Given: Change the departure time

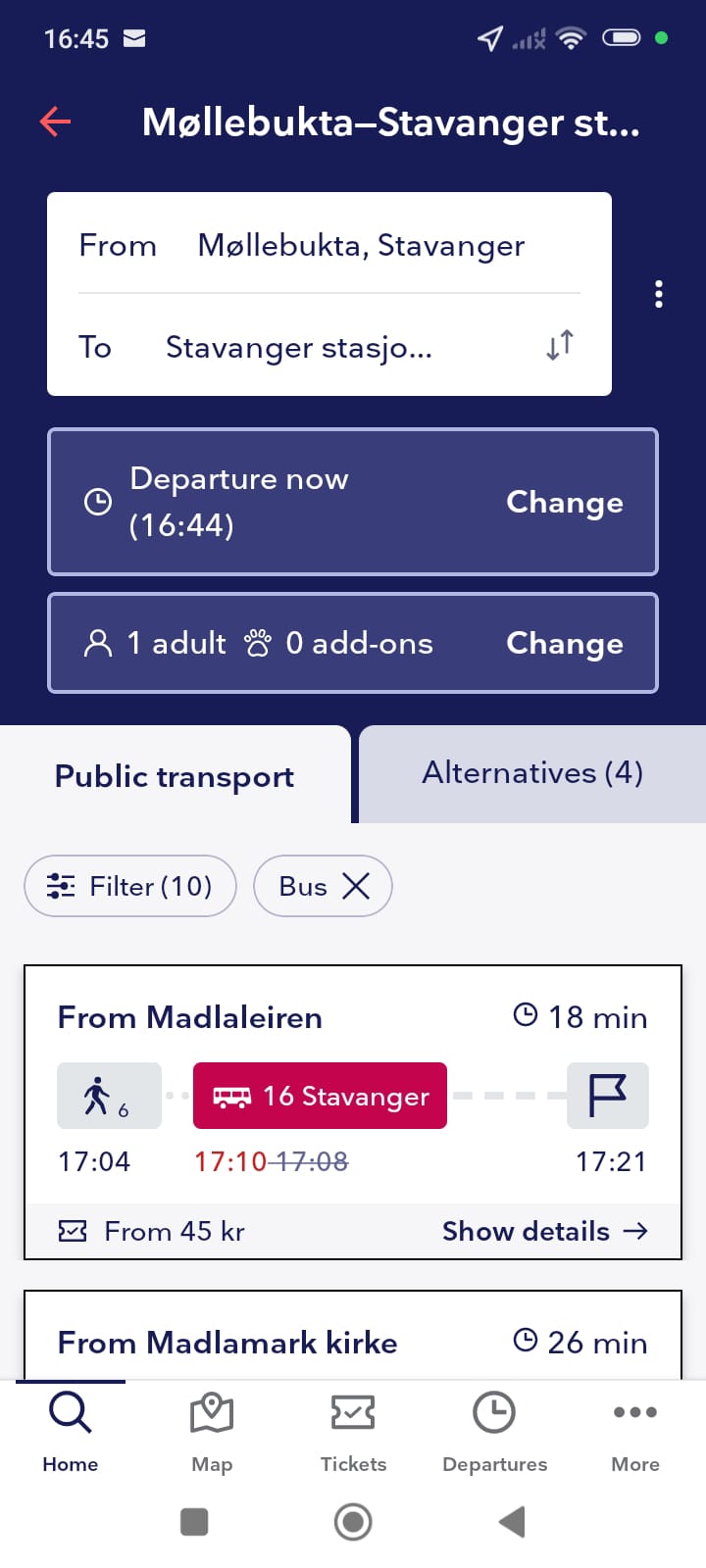Looking at the screenshot, I should (564, 502).
